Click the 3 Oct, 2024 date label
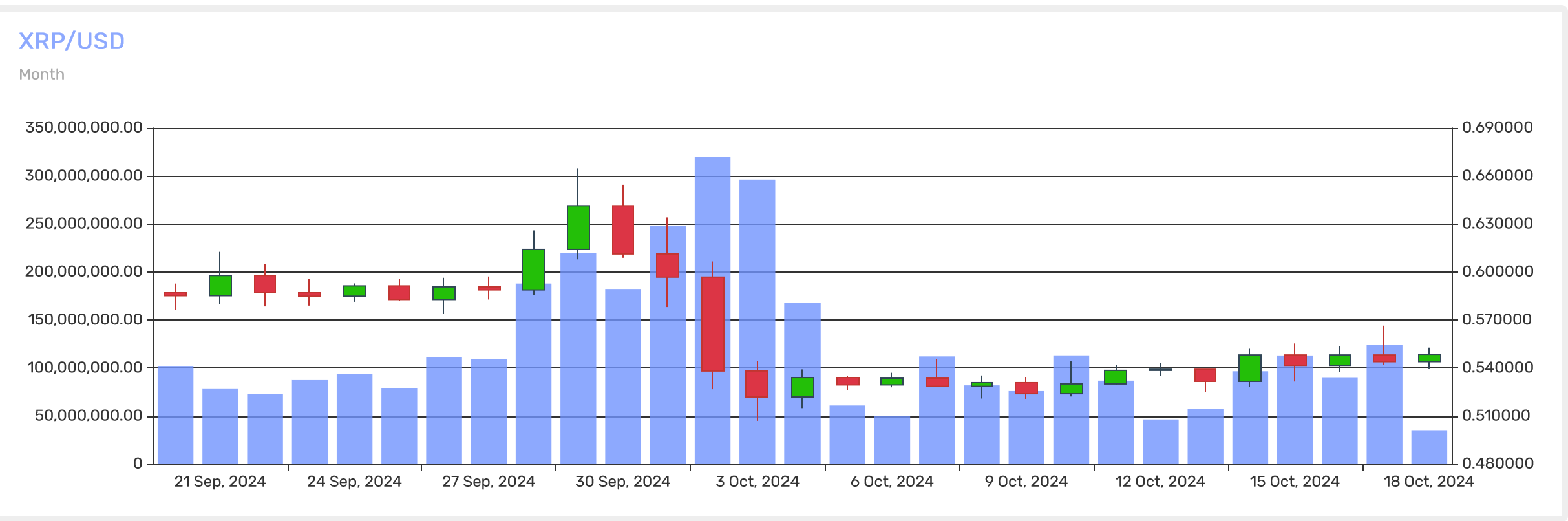The height and width of the screenshot is (521, 1568). pos(758,482)
